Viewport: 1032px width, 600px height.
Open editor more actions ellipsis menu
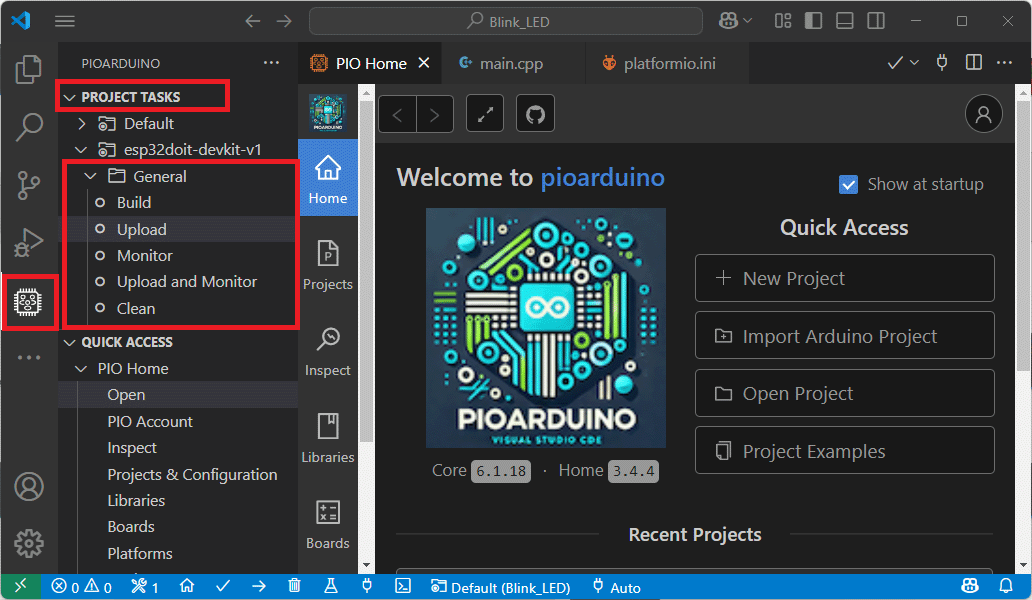(x=1004, y=63)
